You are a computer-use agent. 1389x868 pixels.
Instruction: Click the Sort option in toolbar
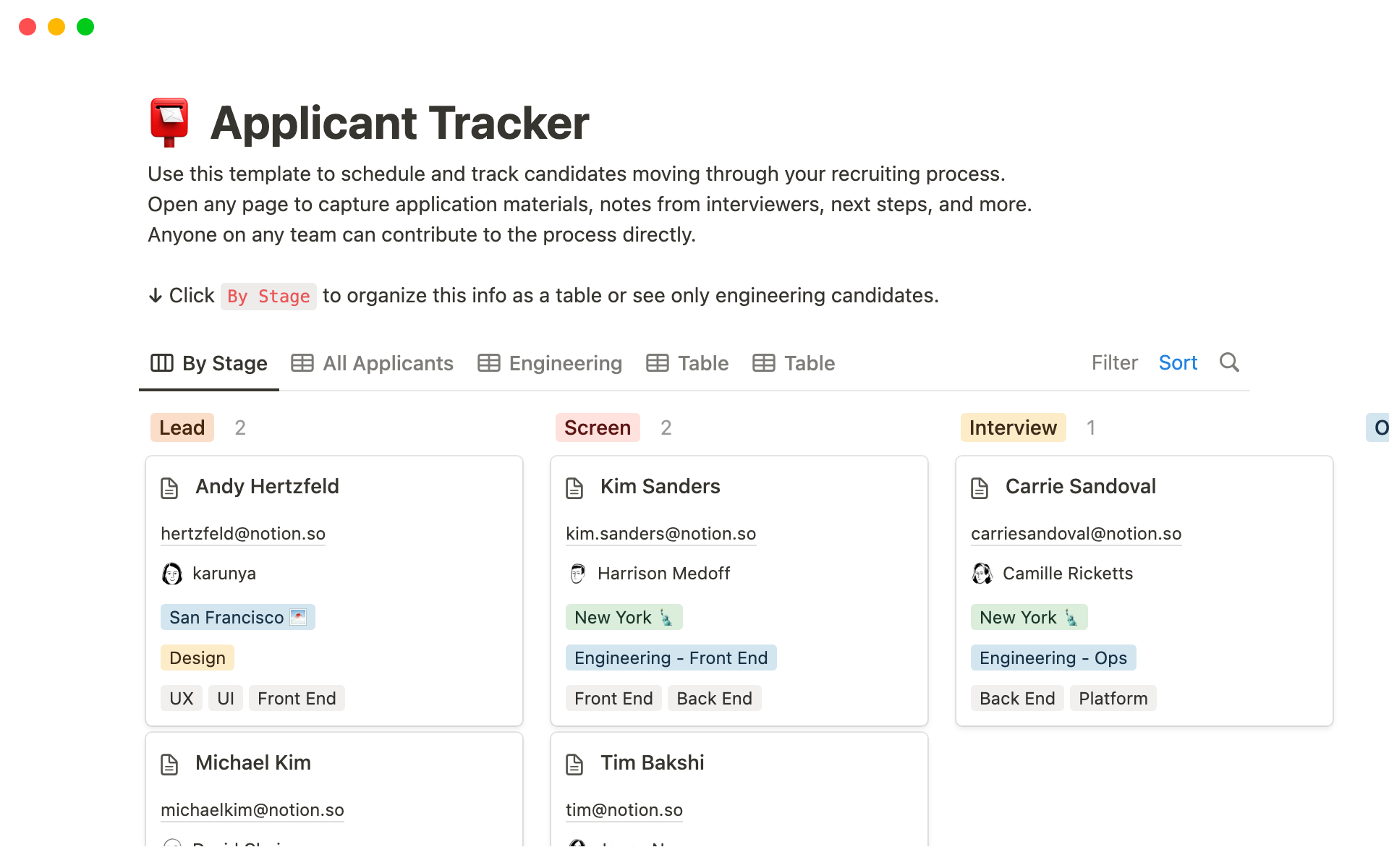[1179, 362]
